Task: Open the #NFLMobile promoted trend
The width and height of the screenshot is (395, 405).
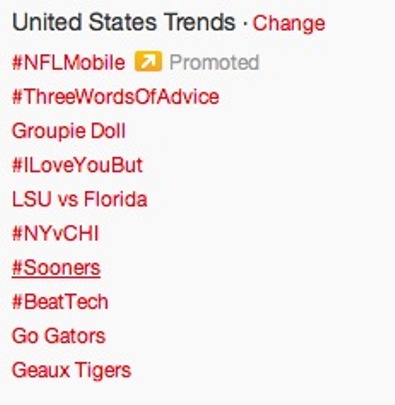Action: pos(68,62)
